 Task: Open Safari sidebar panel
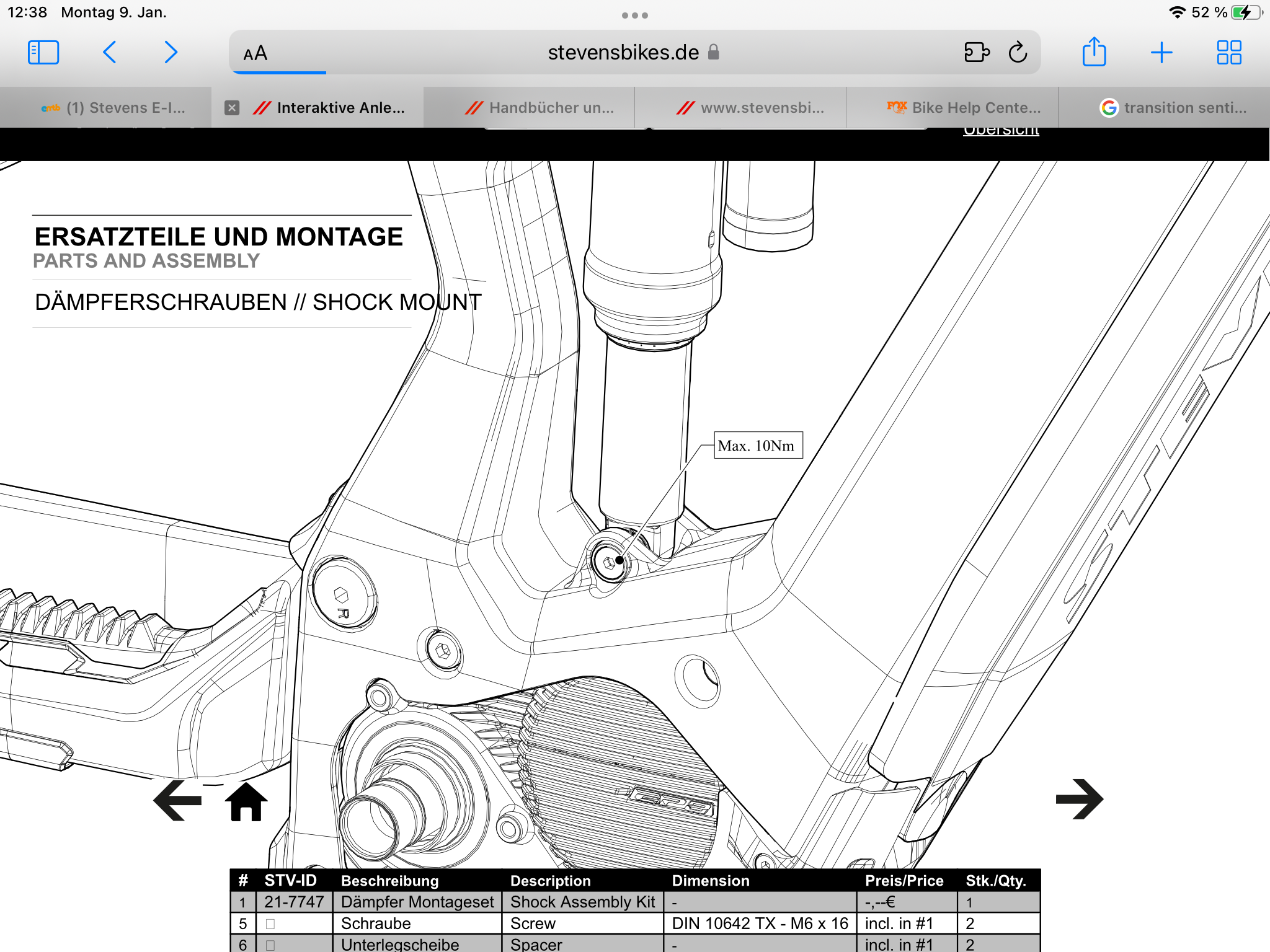43,53
